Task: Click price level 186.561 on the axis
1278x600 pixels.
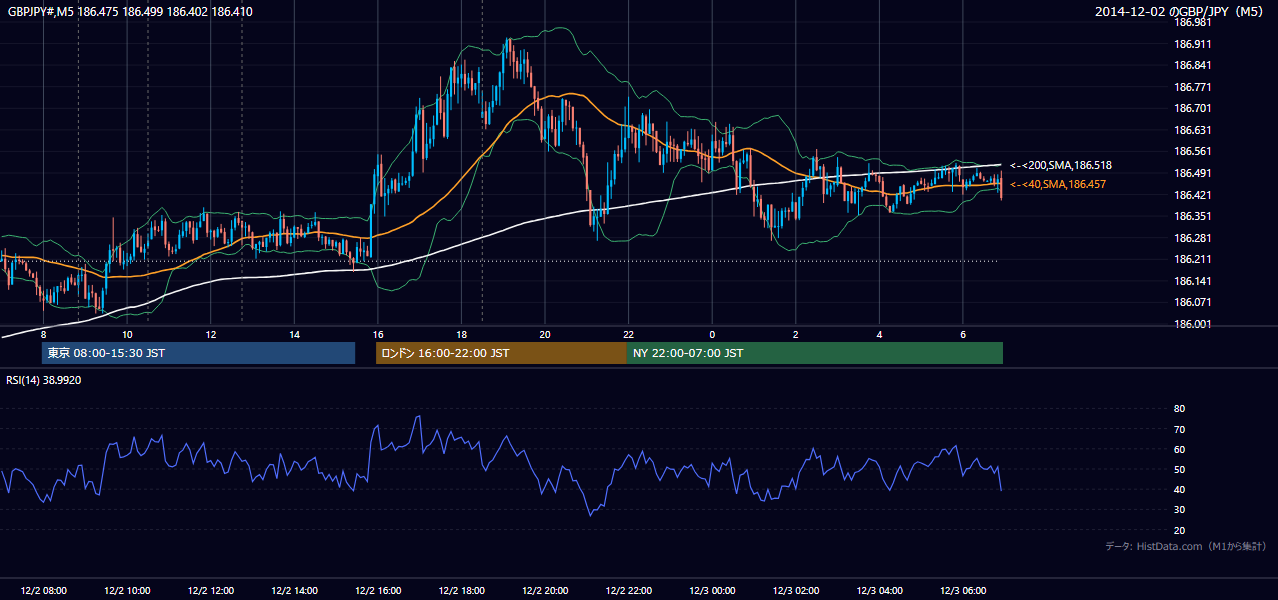Action: [x=1193, y=152]
